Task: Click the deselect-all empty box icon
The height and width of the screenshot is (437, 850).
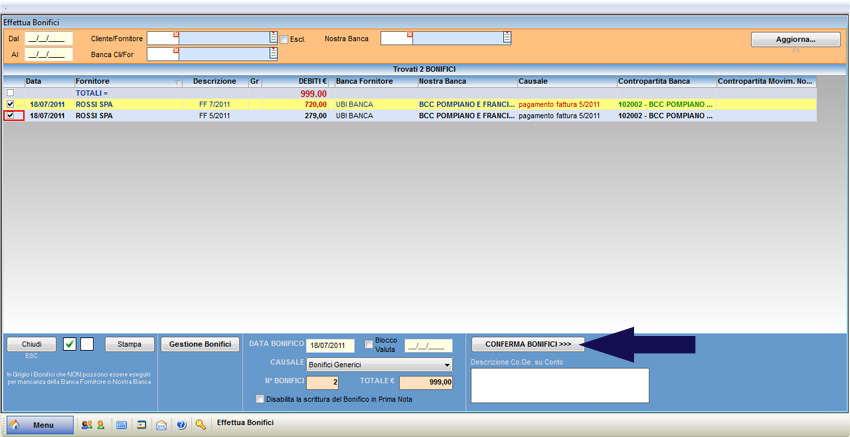Action: coord(87,344)
